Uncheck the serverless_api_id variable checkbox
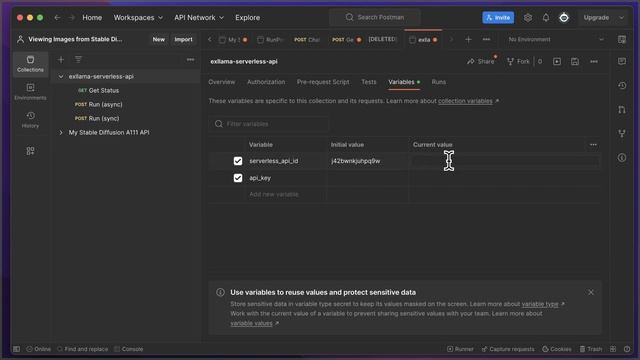Image resolution: width=640 pixels, height=360 pixels. click(x=238, y=161)
